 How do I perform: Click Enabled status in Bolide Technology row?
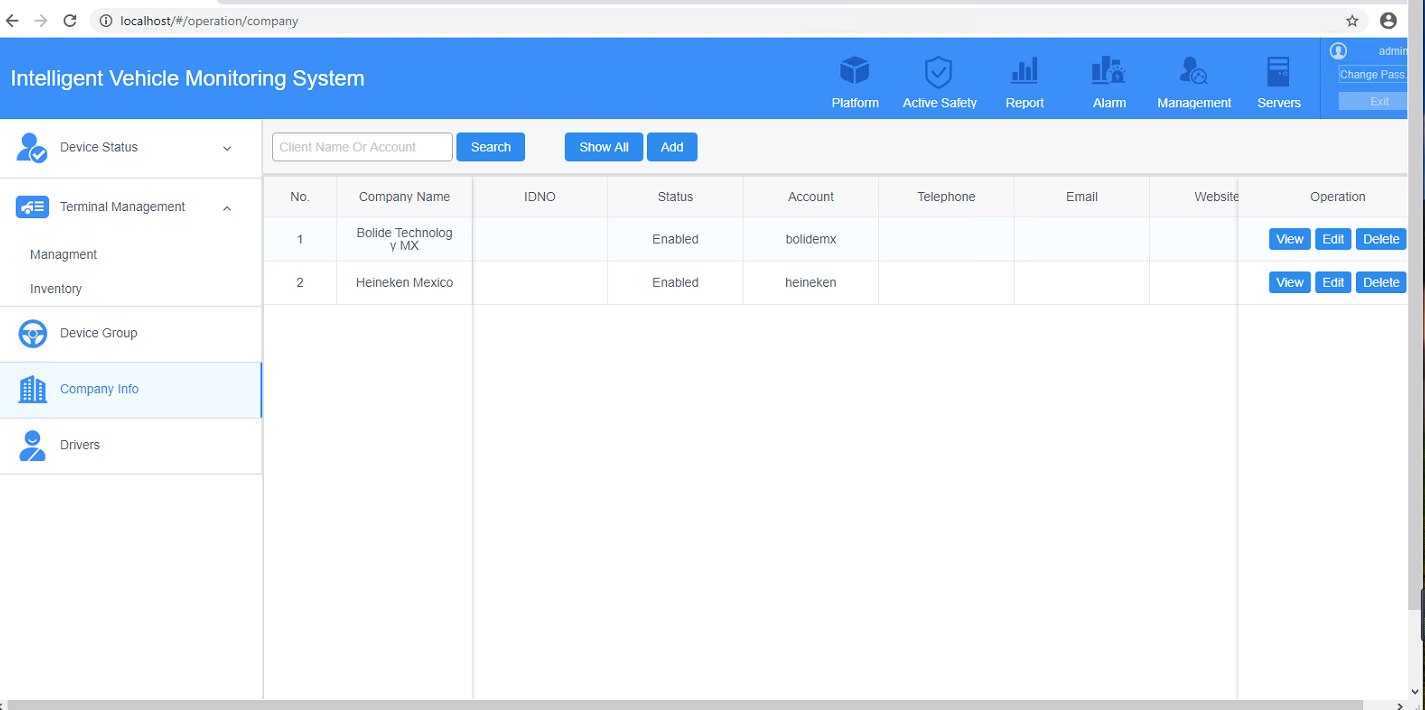(675, 239)
